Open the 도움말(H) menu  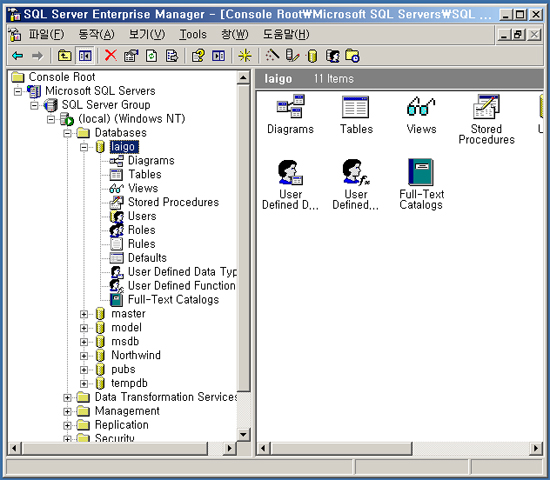tap(286, 34)
